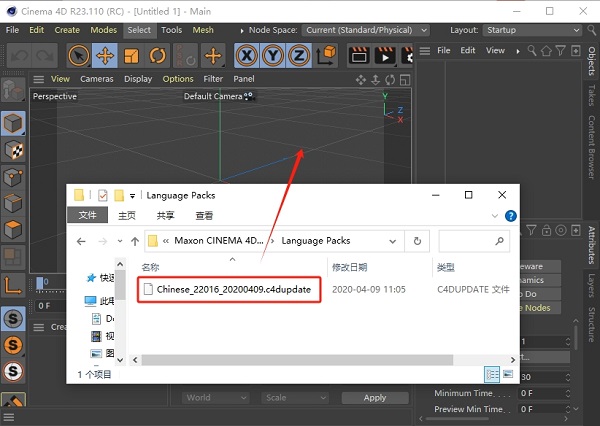Viewport: 600px width, 426px height.
Task: Toggle the Y axis lock
Action: point(273,56)
